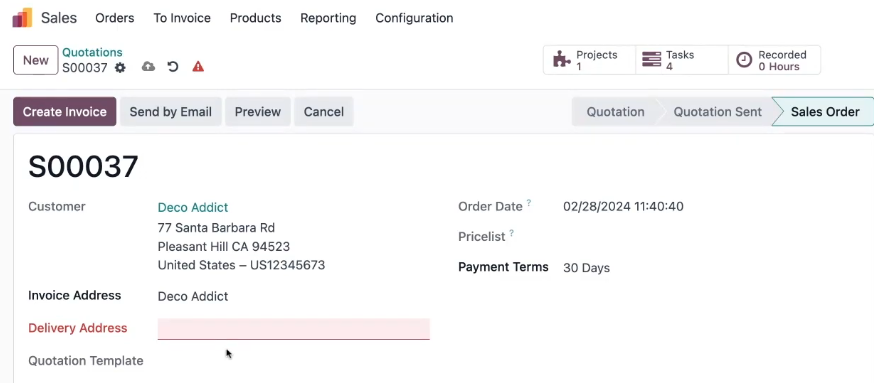
Task: Click the red warning triangle icon
Action: pos(198,67)
